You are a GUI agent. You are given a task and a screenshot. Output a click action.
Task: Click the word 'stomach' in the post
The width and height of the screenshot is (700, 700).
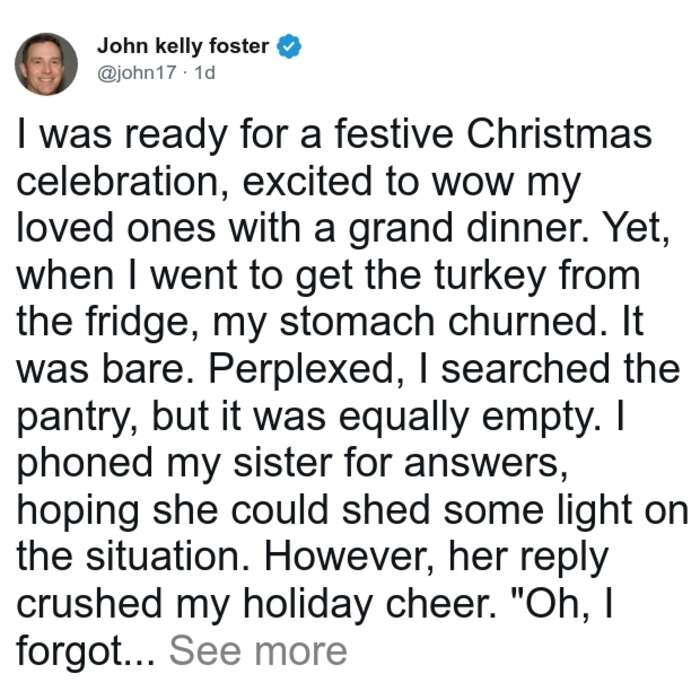357,322
